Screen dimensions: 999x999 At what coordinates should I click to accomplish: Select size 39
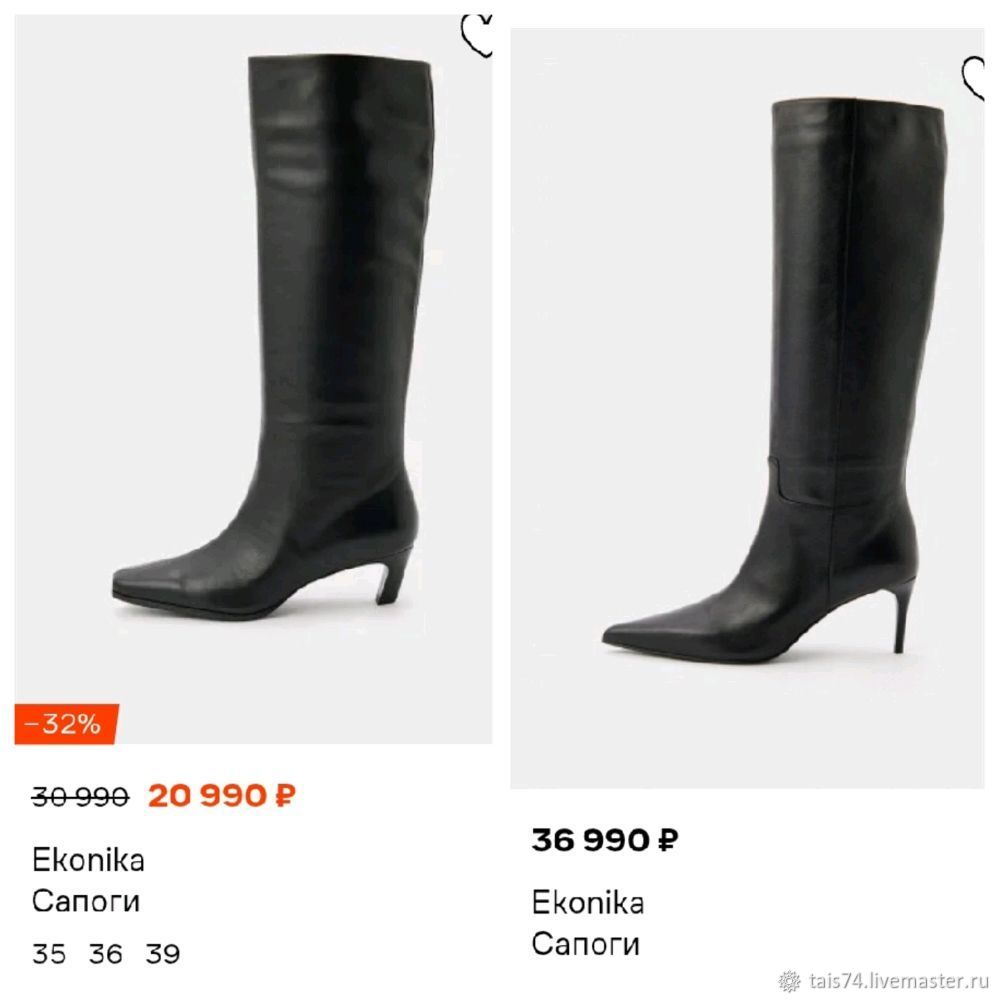click(163, 954)
